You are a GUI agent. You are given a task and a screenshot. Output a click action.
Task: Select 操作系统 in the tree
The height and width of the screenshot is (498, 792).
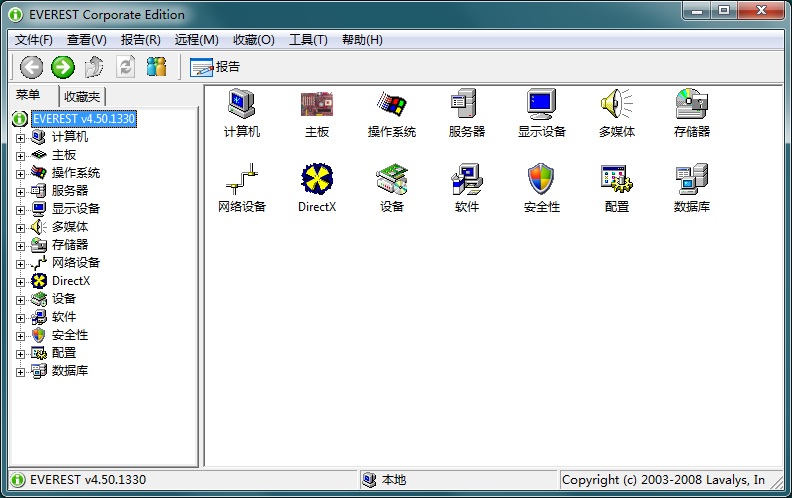[76, 173]
